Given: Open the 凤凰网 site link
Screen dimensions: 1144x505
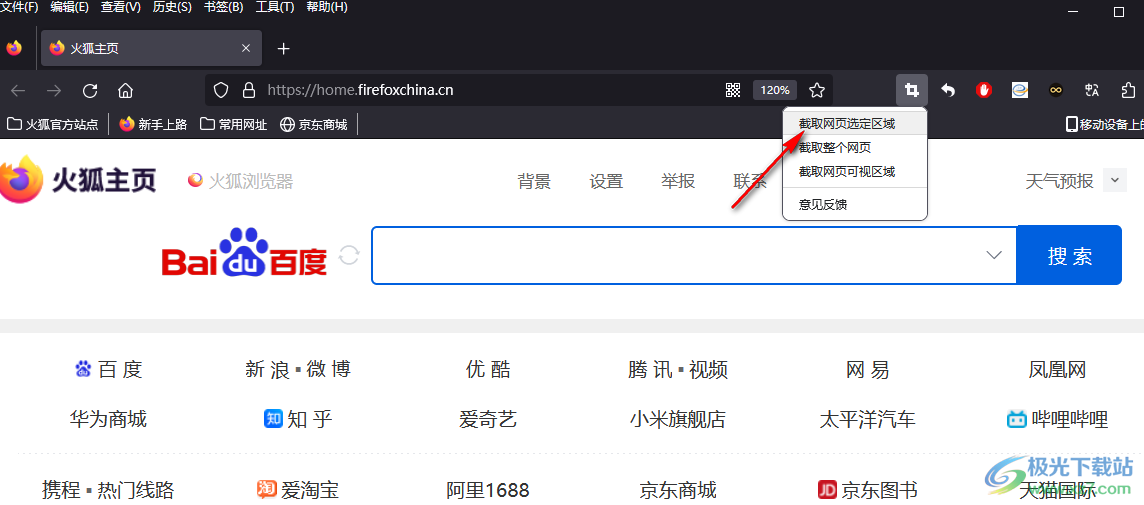Looking at the screenshot, I should [1057, 369].
